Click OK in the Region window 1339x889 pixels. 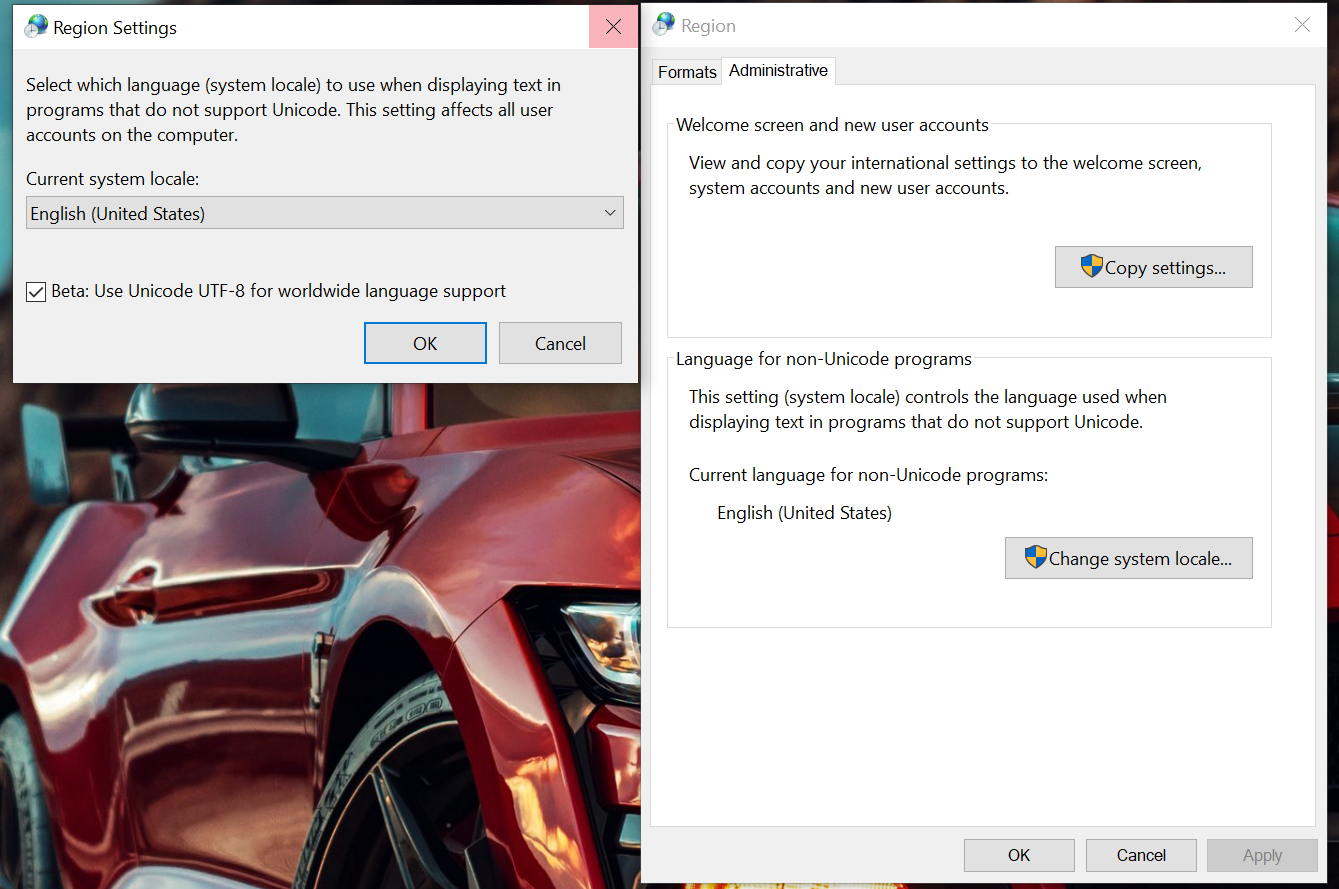1019,855
